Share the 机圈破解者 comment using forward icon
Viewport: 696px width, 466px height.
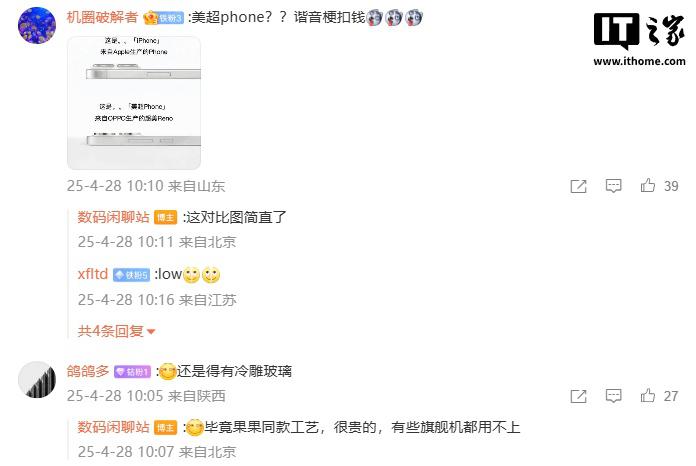click(578, 186)
